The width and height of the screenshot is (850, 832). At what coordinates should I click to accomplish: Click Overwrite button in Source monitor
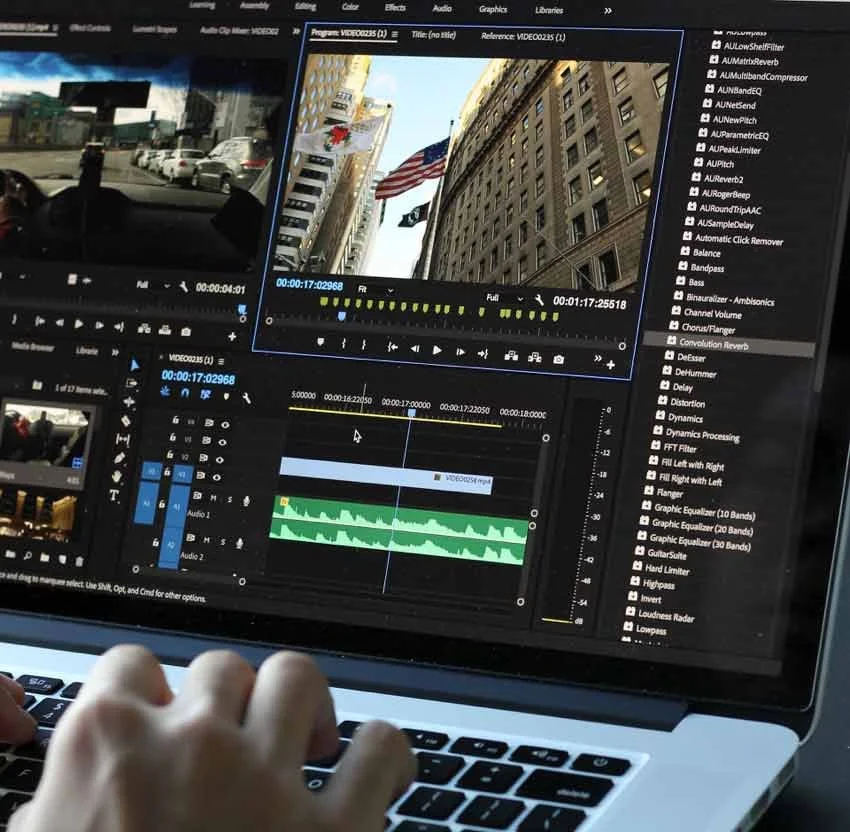coord(165,330)
